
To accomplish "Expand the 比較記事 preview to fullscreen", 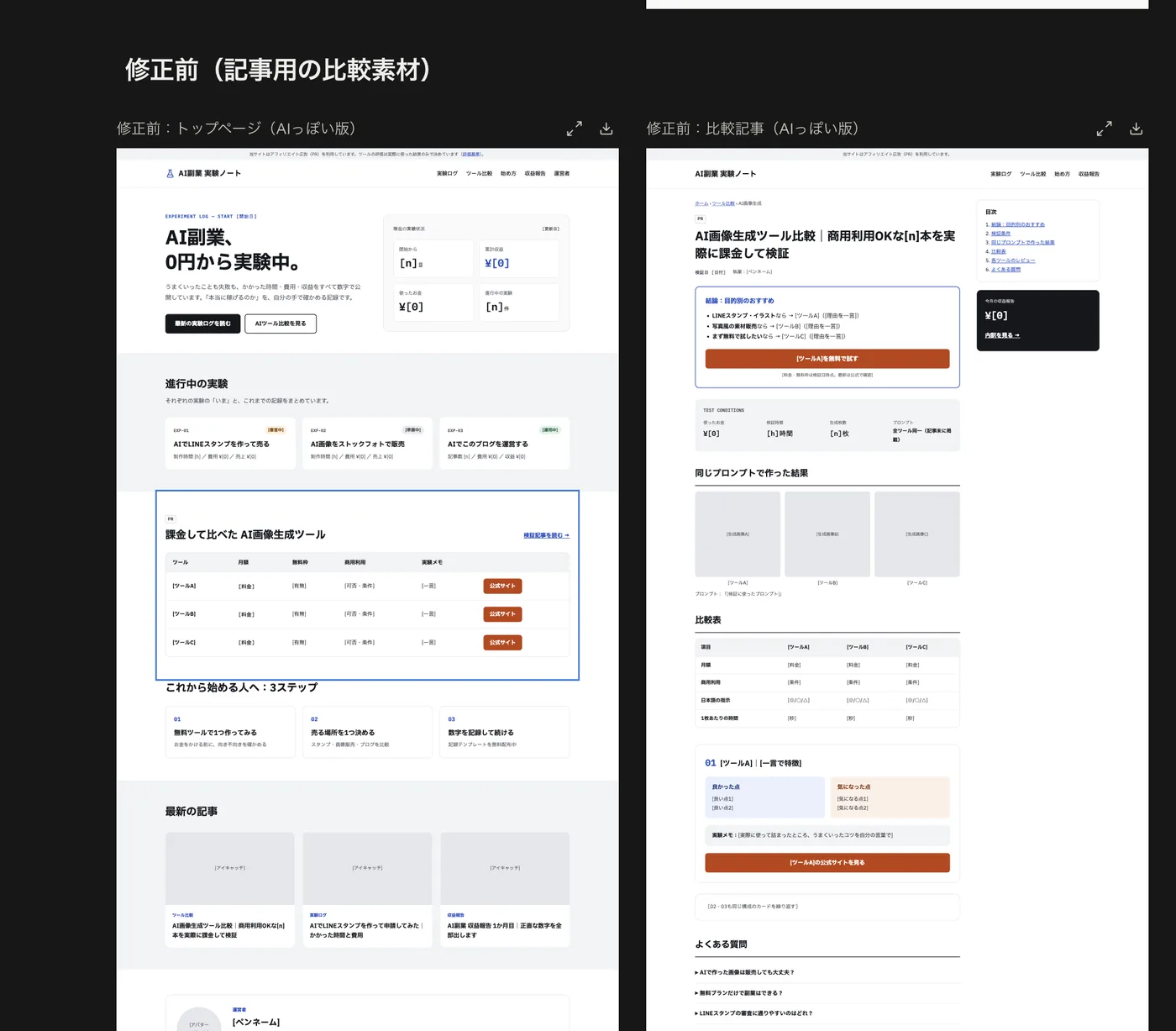I will click(1105, 129).
